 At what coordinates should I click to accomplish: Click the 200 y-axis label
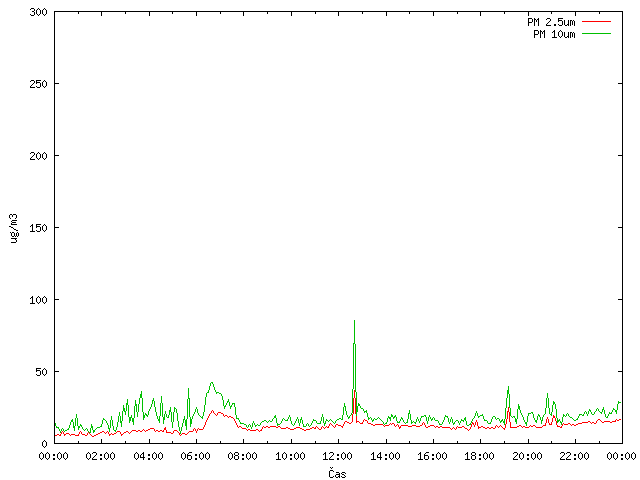(x=38, y=156)
